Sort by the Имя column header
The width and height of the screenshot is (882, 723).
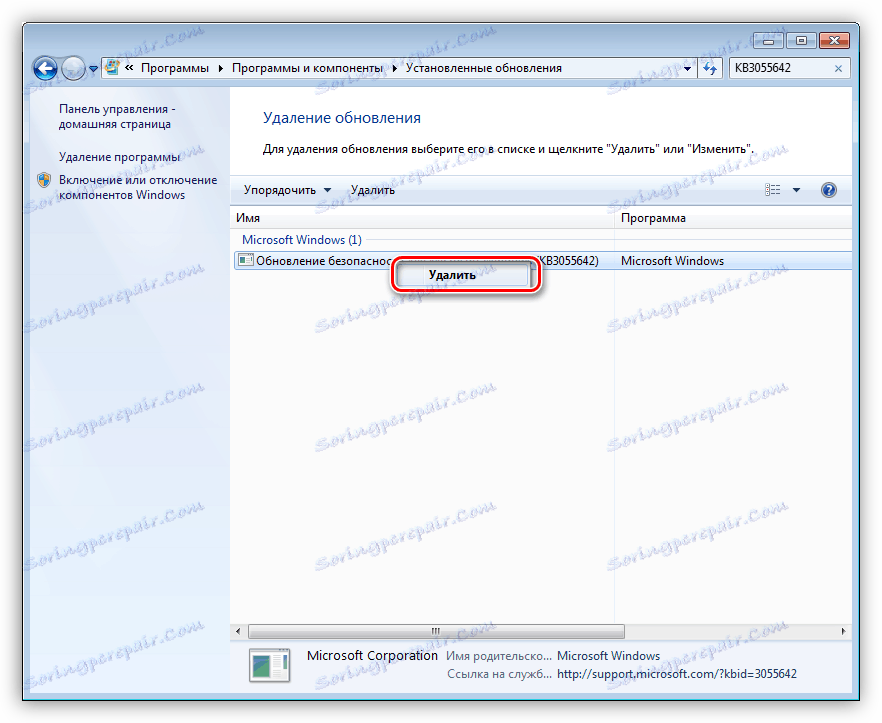(422, 218)
